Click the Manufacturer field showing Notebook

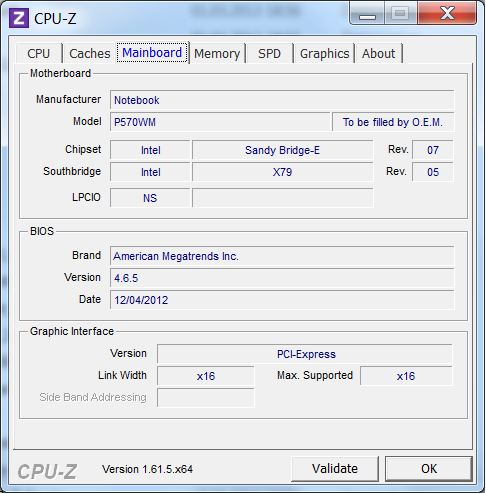(282, 100)
